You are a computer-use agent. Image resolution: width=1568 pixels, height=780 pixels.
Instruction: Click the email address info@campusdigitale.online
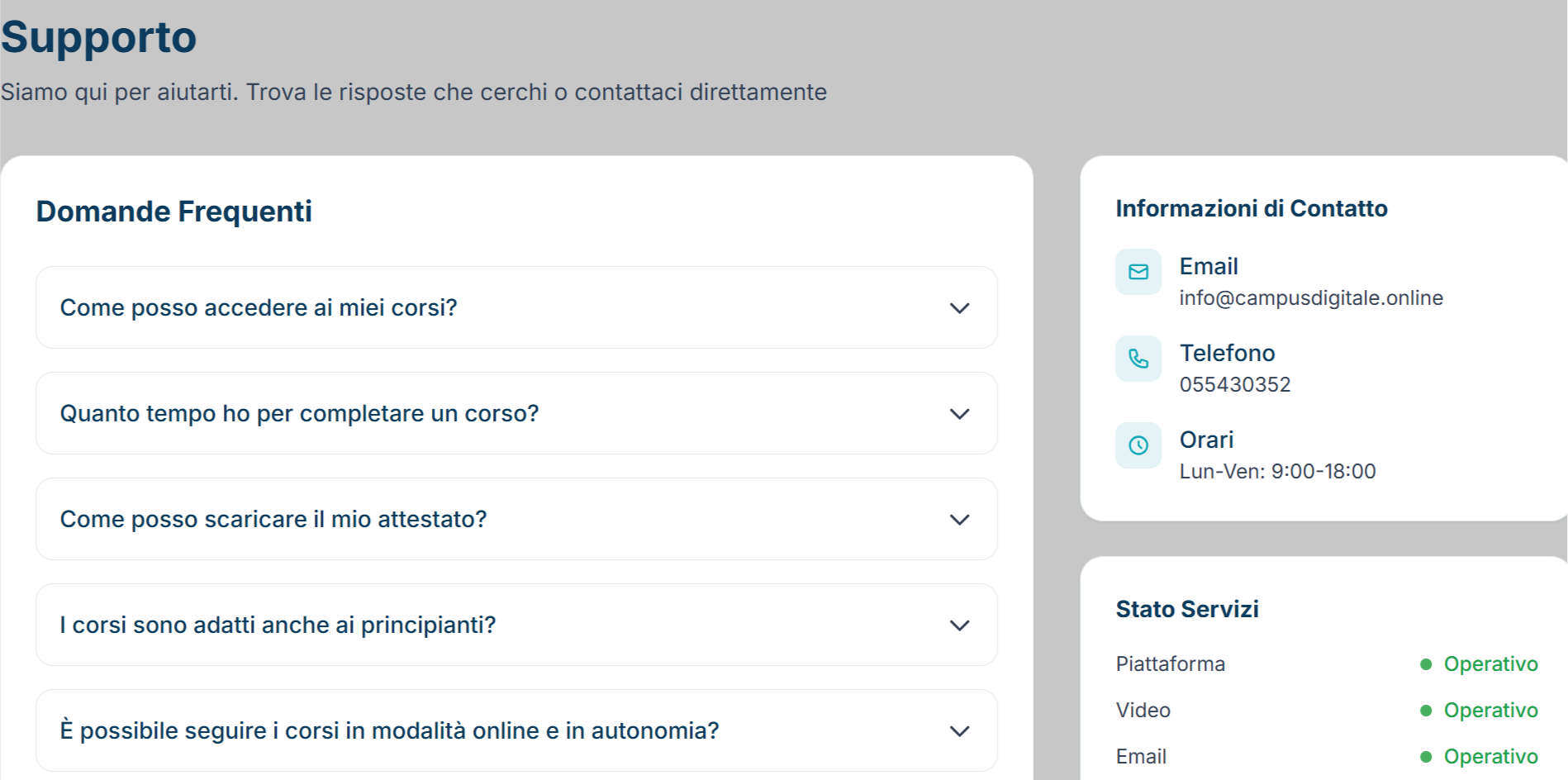pyautogui.click(x=1310, y=297)
